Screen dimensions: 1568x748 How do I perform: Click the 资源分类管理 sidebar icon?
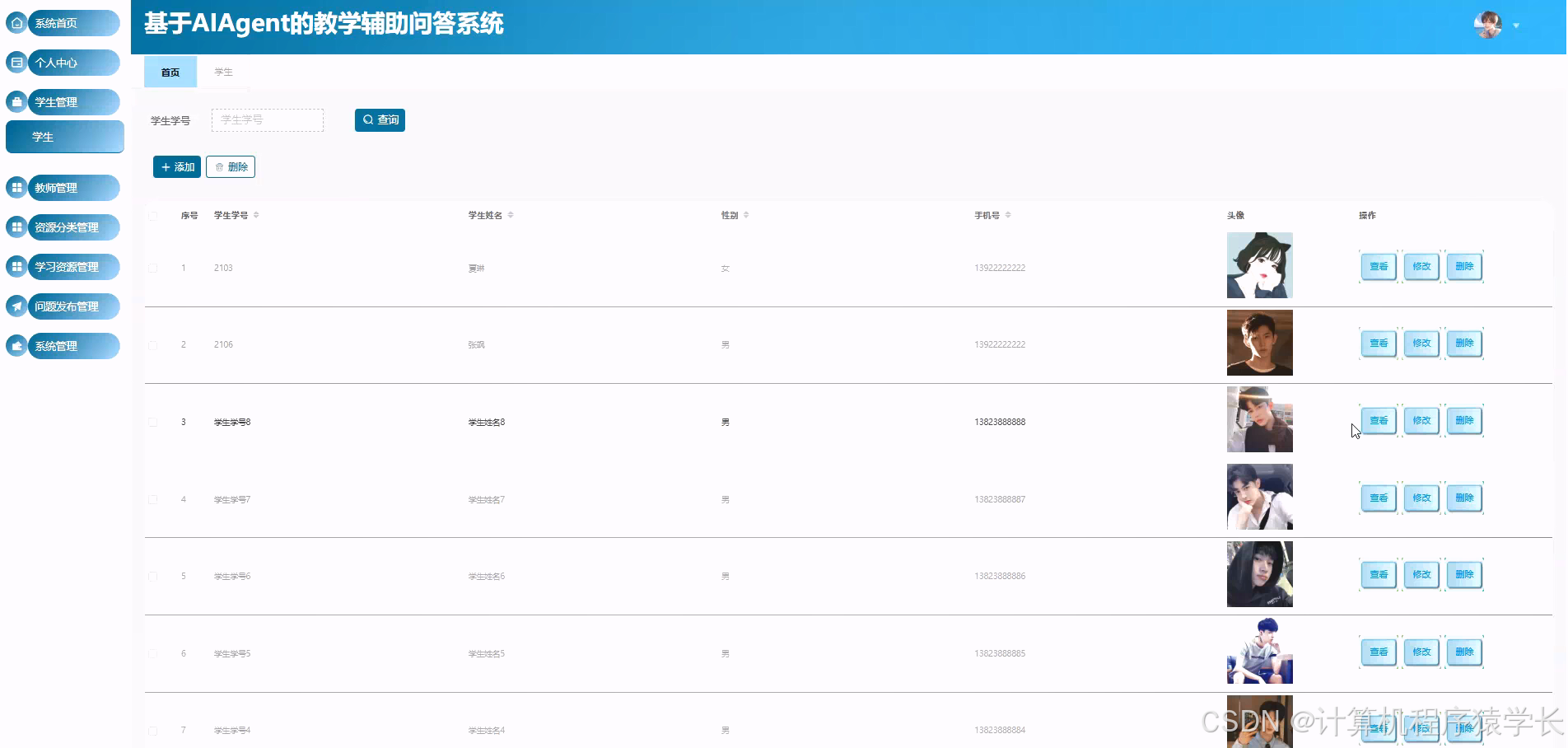pos(16,227)
